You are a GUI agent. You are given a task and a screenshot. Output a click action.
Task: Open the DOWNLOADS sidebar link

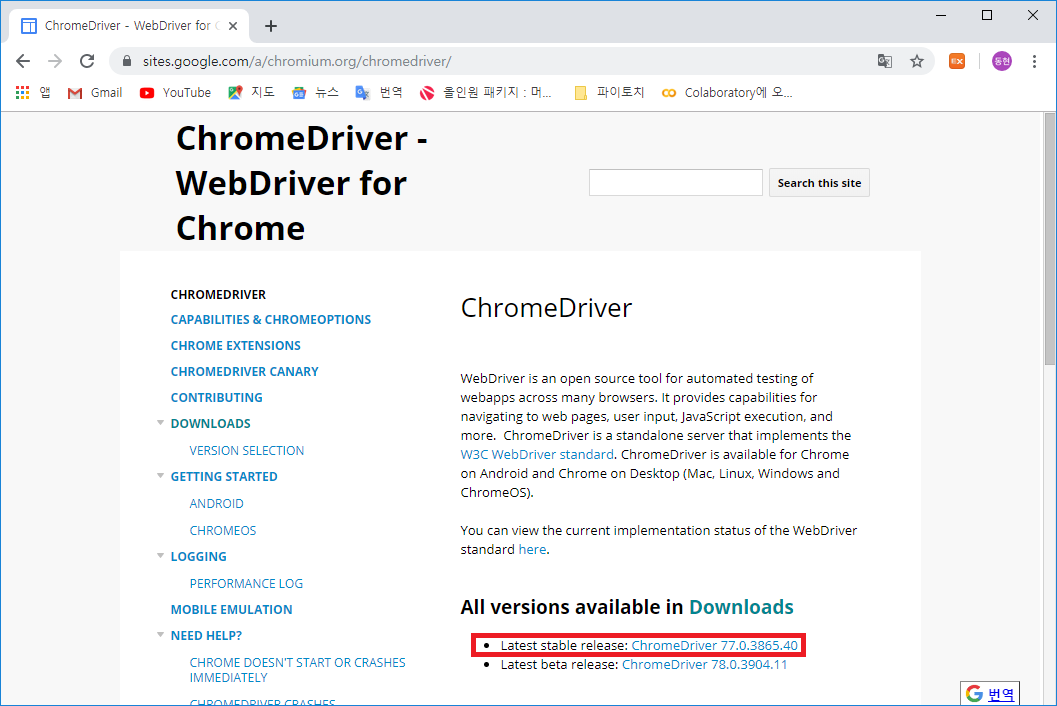pos(210,423)
